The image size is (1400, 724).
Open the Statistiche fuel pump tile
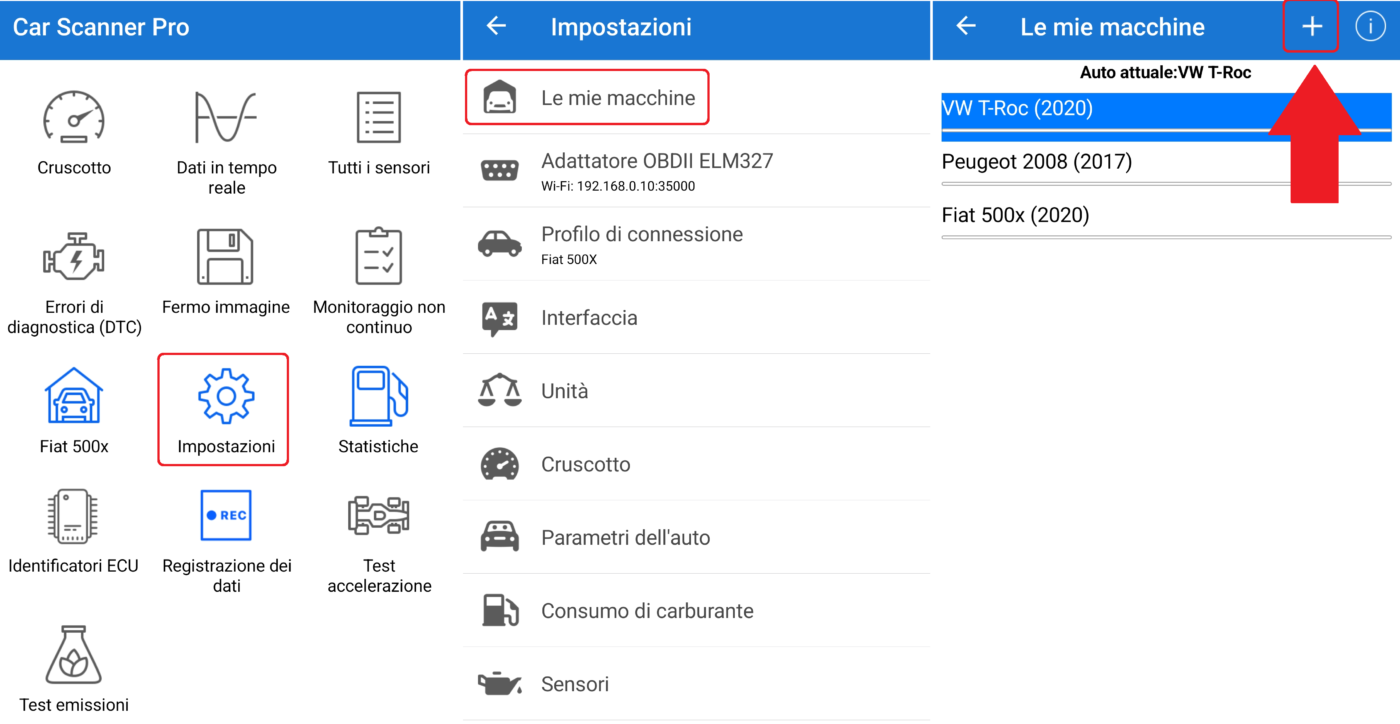(x=379, y=410)
